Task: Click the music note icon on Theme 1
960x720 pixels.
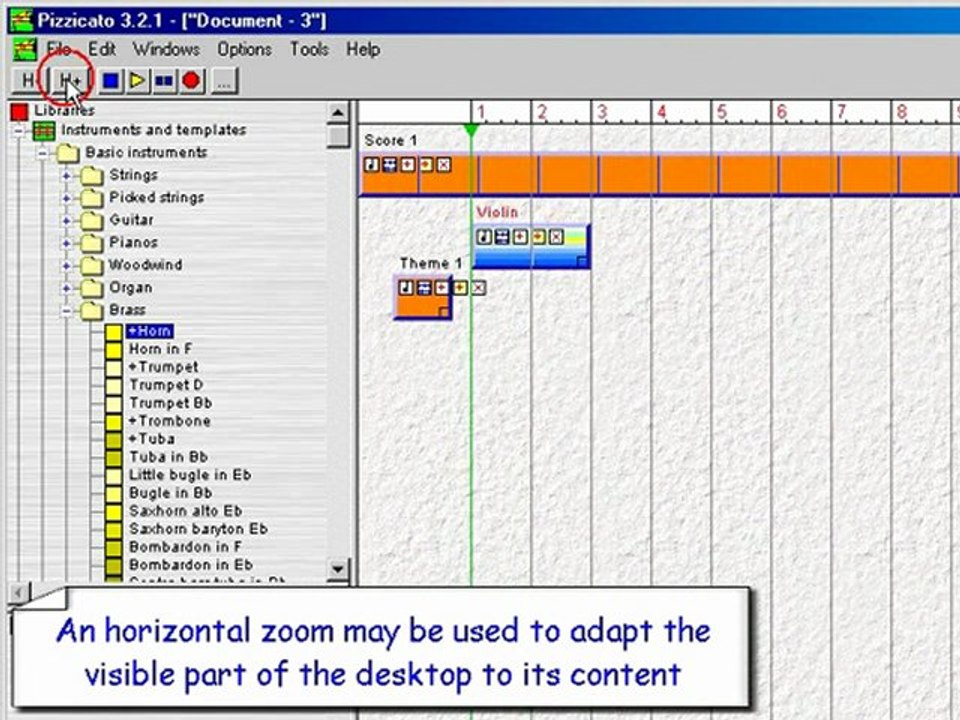Action: [406, 288]
